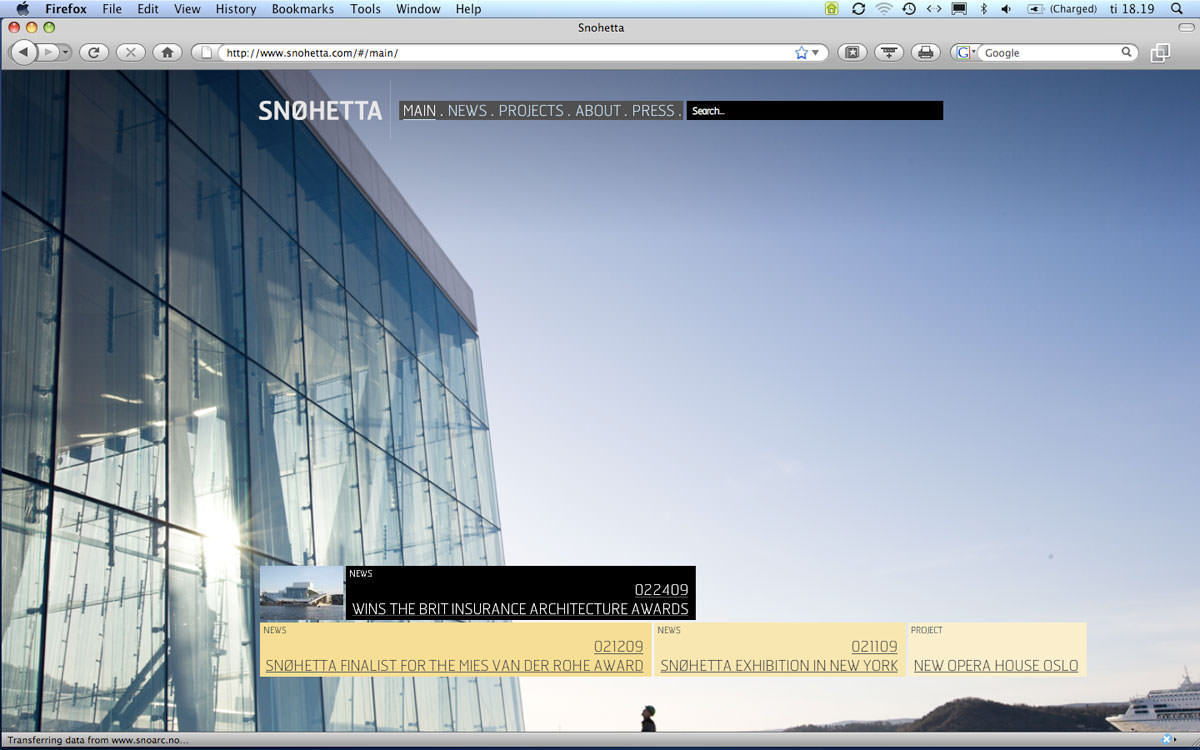Open the Apple menu
The height and width of the screenshot is (750, 1200).
22,9
